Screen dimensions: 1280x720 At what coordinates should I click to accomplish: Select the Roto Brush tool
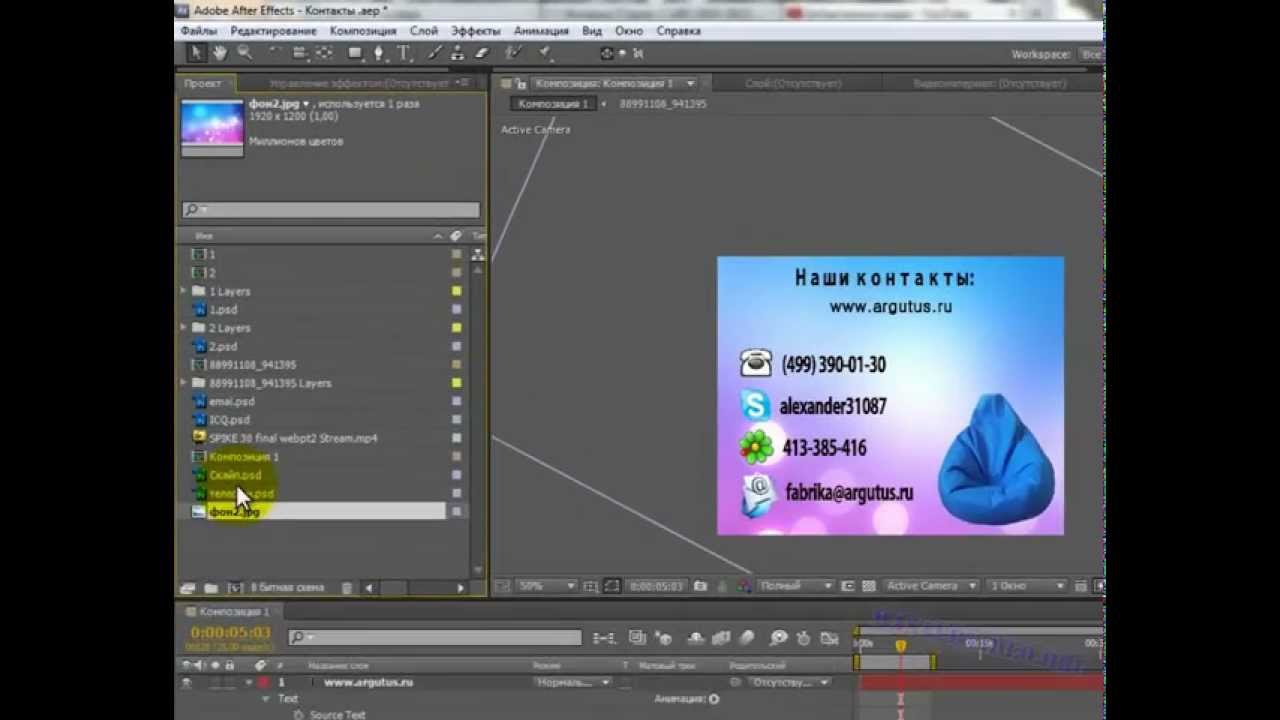click(512, 53)
